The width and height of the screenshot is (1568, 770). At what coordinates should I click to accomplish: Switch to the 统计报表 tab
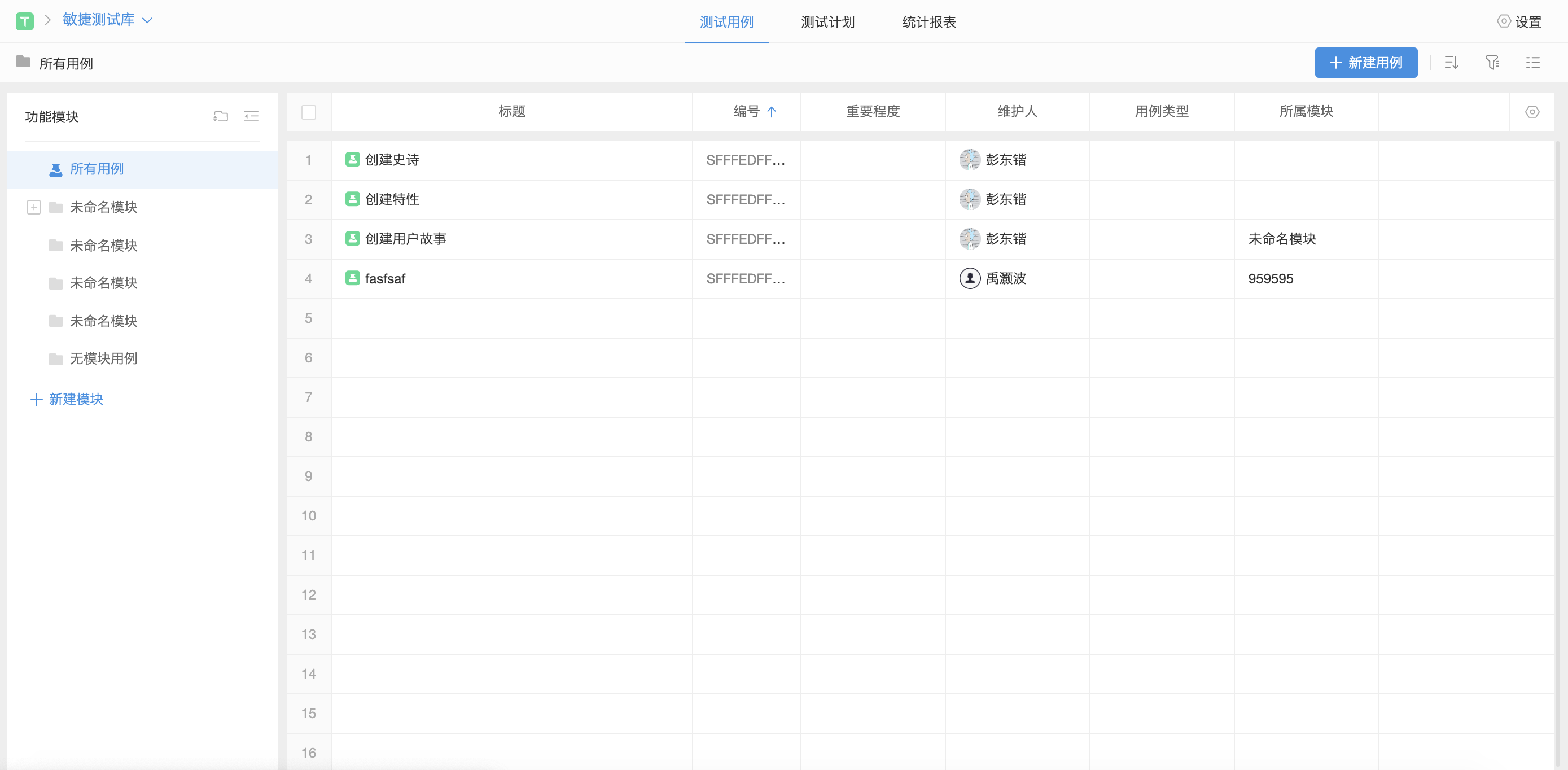pos(928,23)
